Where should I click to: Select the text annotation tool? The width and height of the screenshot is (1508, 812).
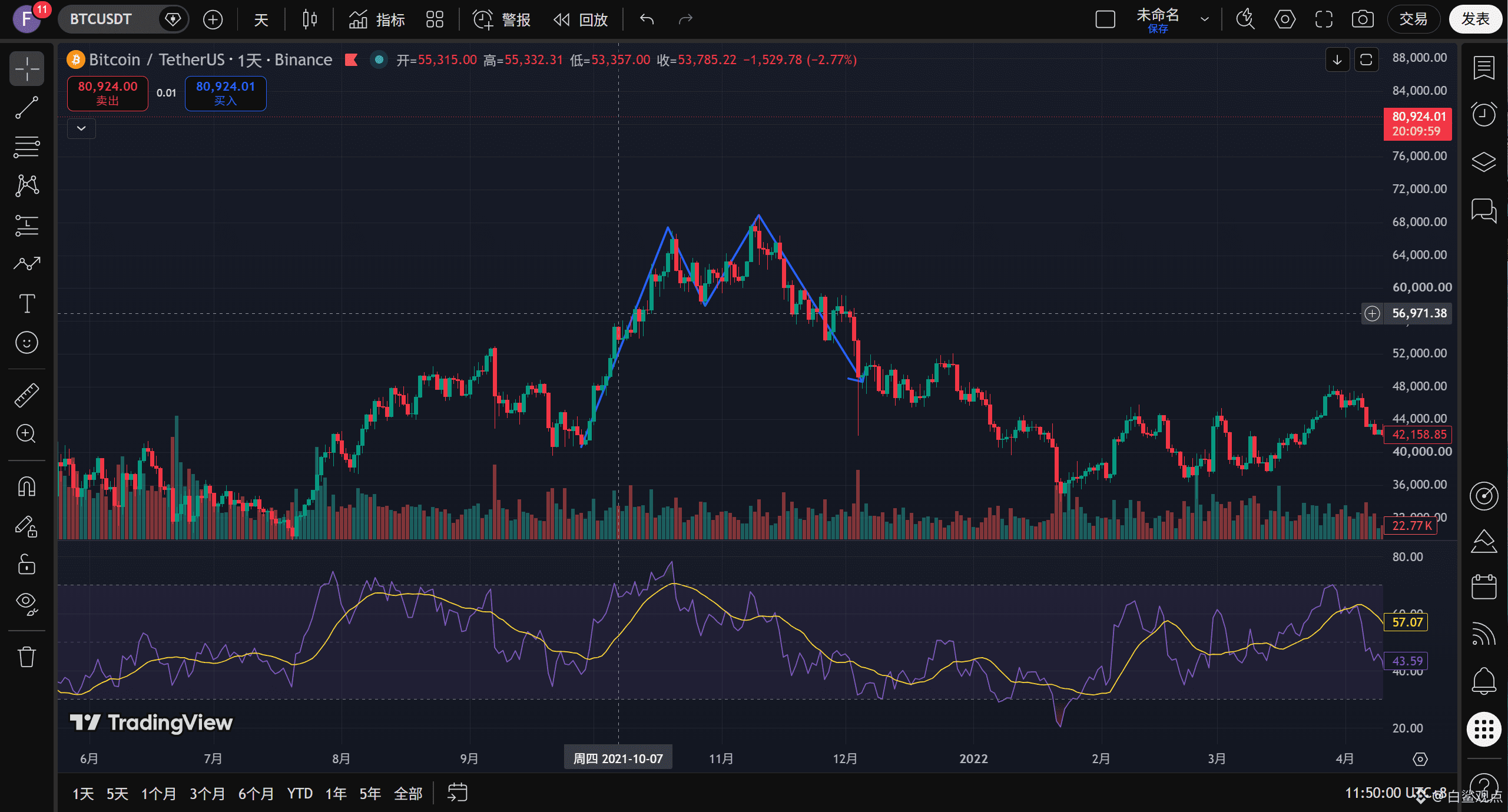(26, 303)
